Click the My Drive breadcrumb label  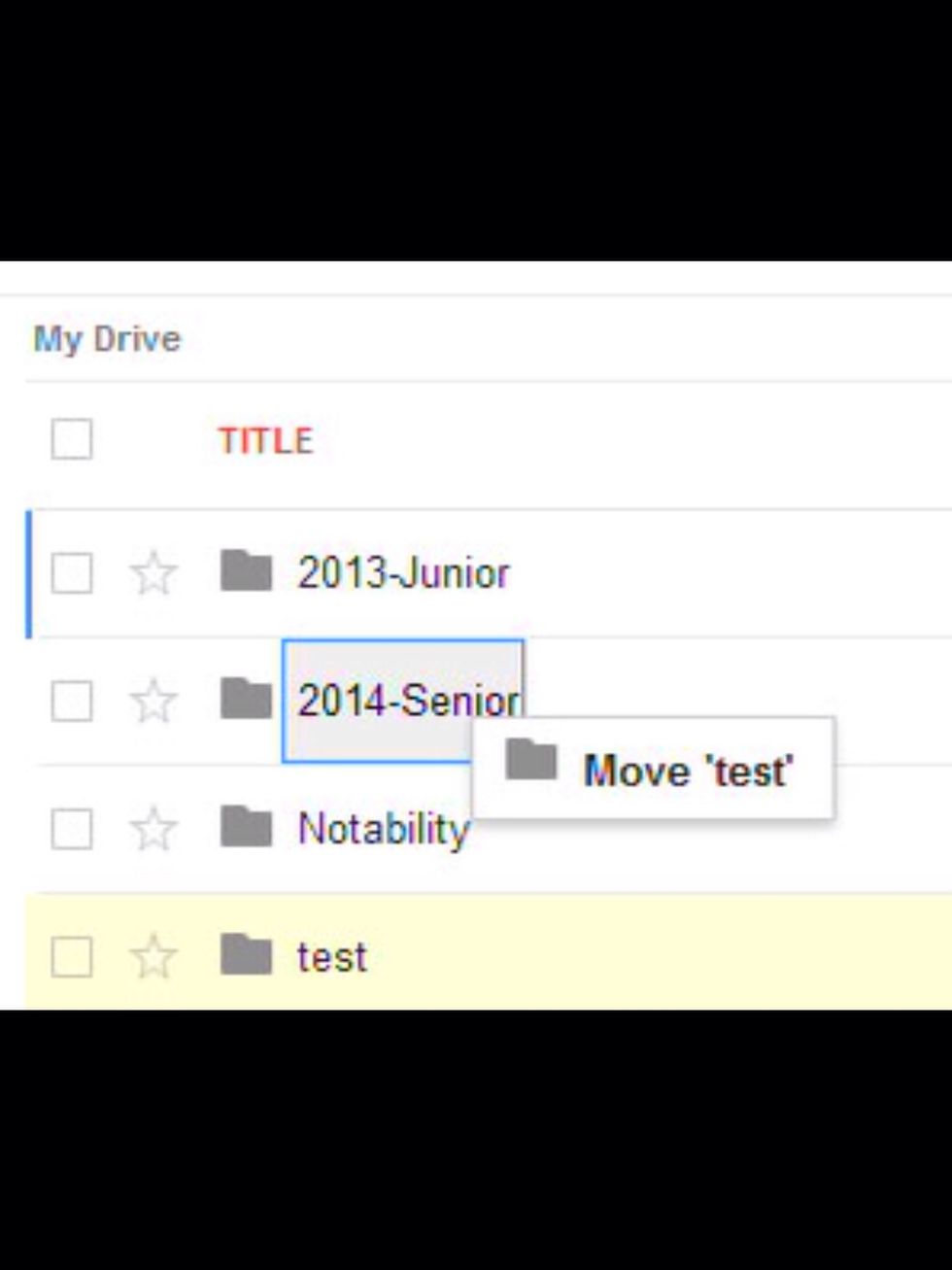[x=105, y=338]
